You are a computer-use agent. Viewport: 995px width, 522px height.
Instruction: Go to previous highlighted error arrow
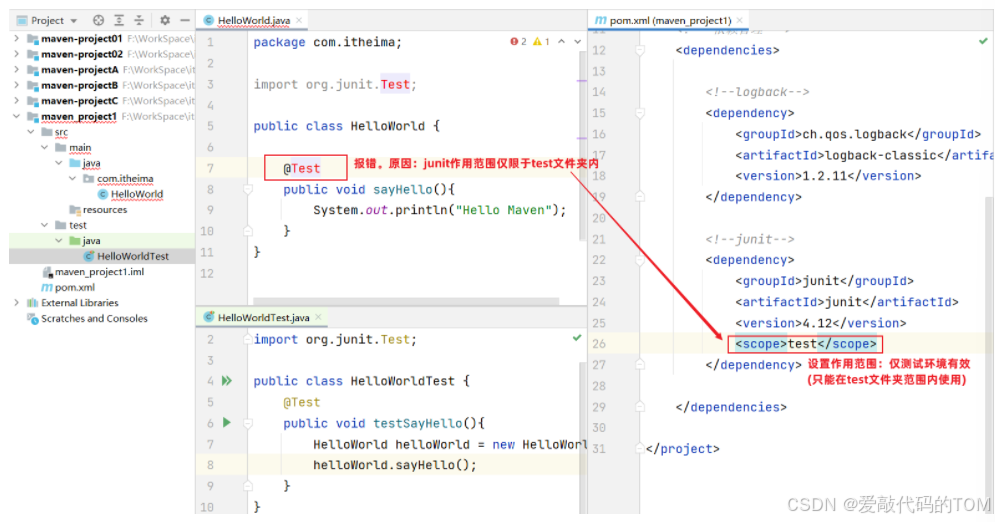coord(562,41)
